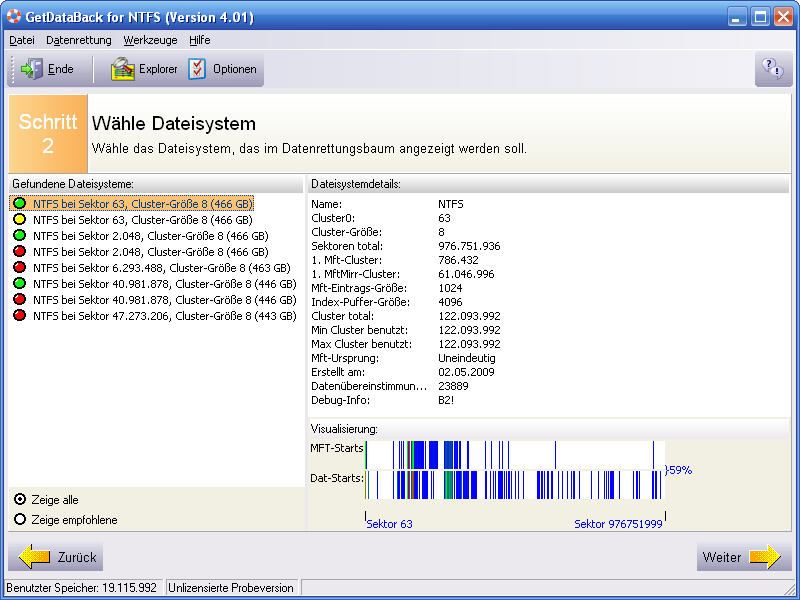Close the GetDataBack window

783,17
